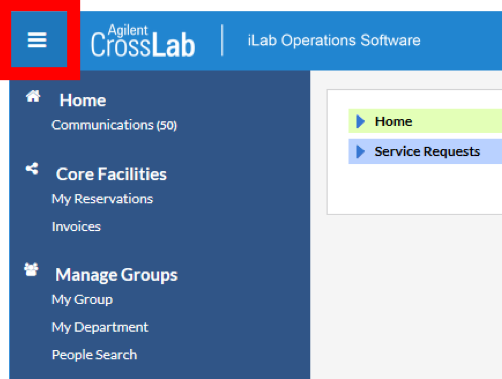Select the Home sidebar heading
This screenshot has height=379, width=502.
(x=83, y=100)
